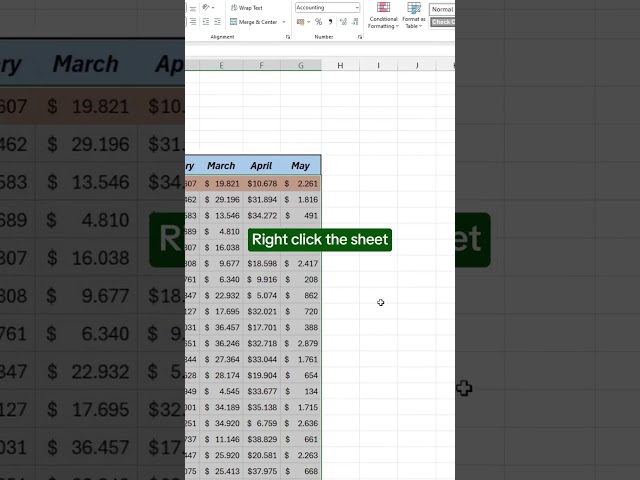Viewport: 640px width, 480px height.
Task: Select the cell showing 2.879
Action: click(x=301, y=343)
